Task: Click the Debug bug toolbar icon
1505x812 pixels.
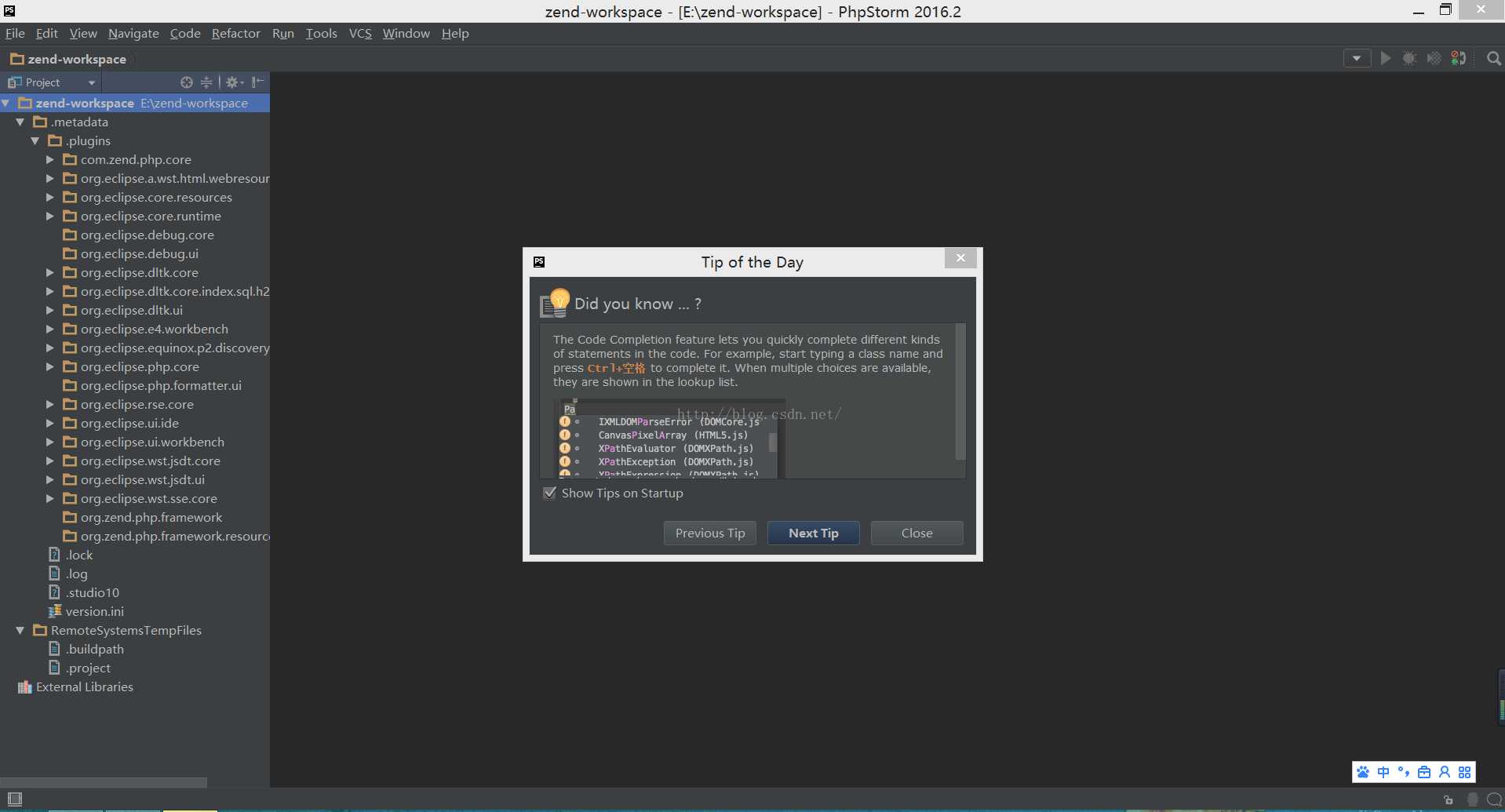Action: click(1410, 59)
